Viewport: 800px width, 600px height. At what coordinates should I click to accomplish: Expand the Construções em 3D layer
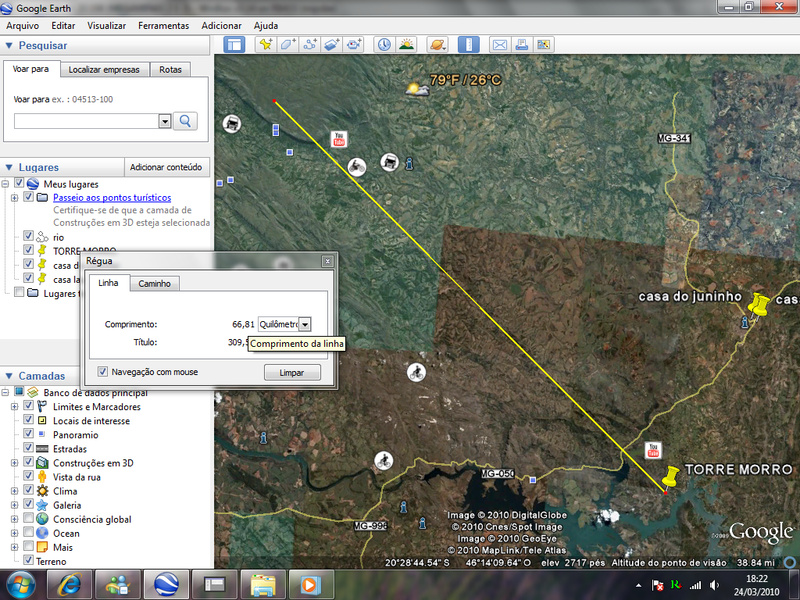(14, 463)
